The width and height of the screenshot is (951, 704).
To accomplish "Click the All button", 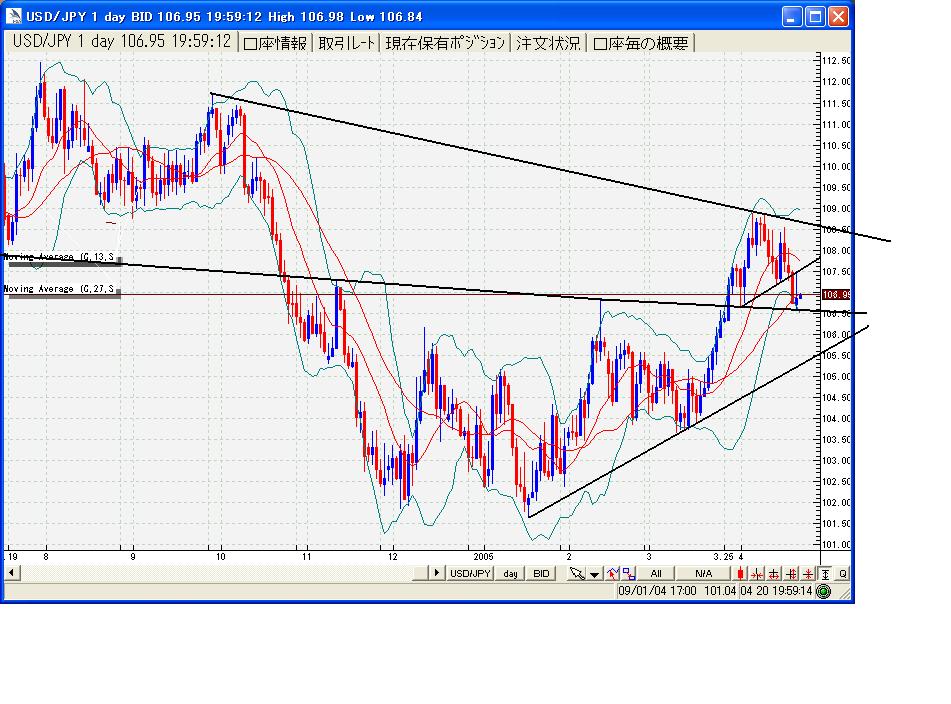I will coord(656,574).
